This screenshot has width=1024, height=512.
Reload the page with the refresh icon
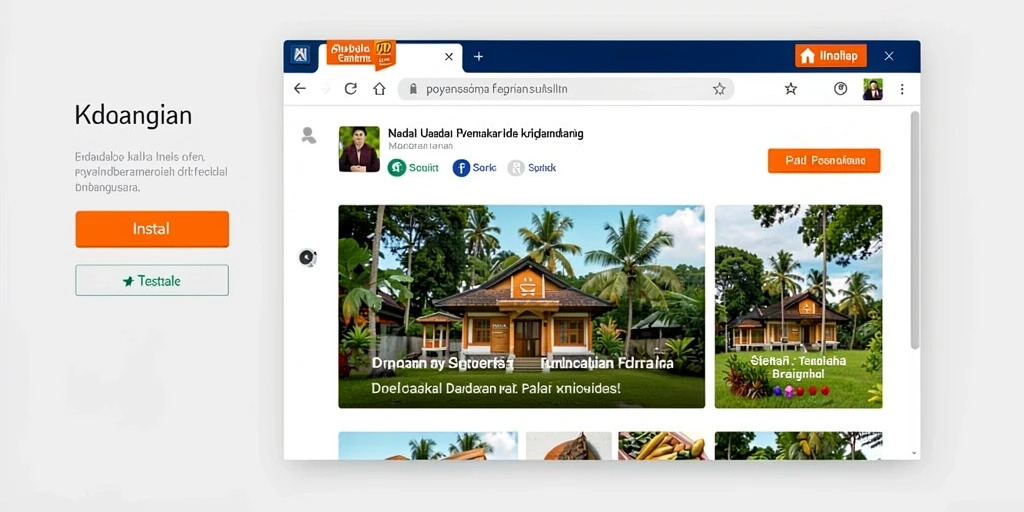point(351,89)
